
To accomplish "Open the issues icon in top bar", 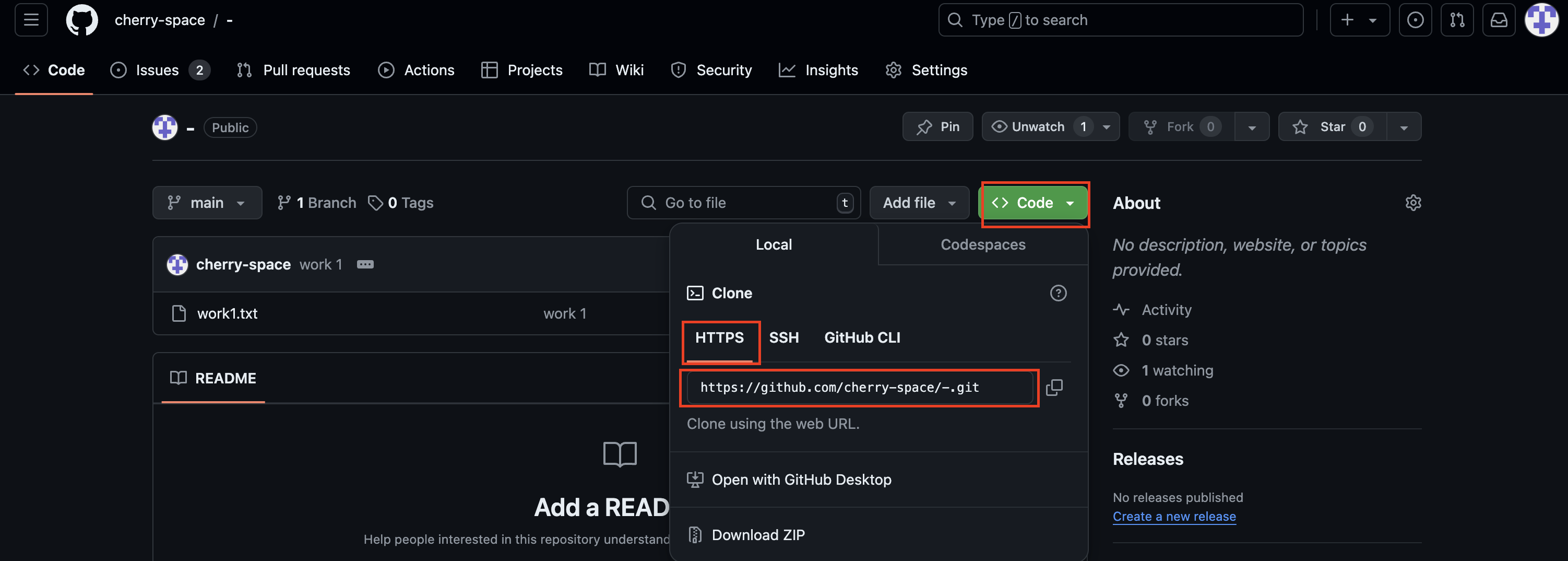I will (1415, 20).
